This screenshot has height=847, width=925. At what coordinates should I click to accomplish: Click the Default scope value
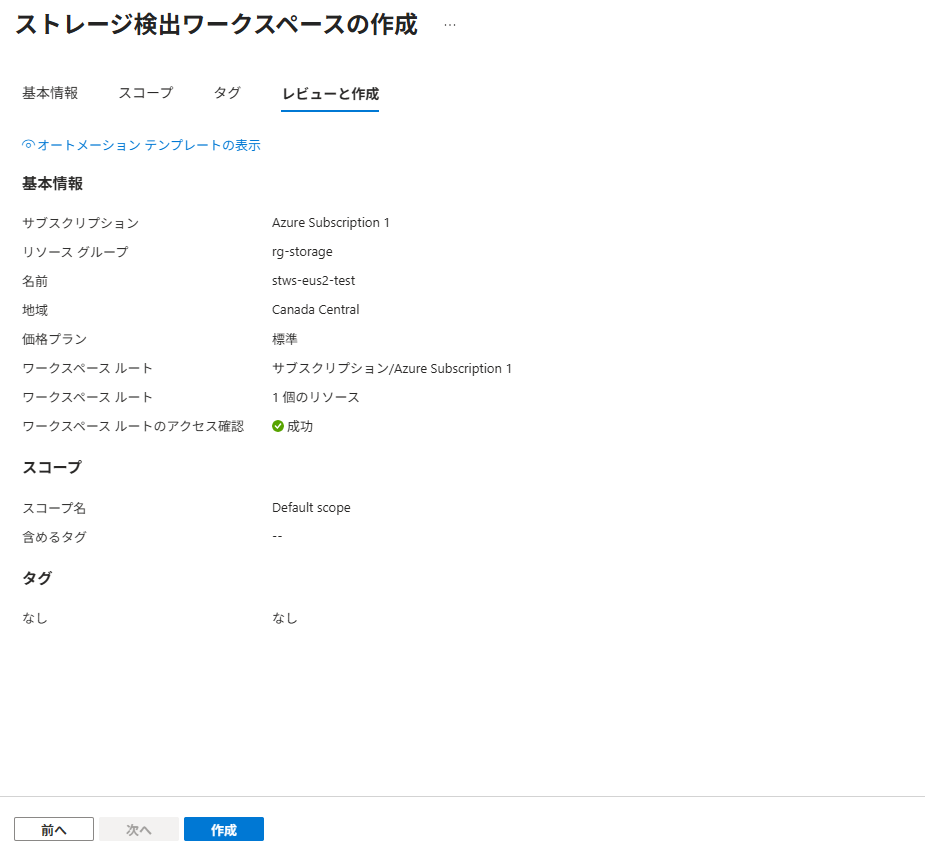pyautogui.click(x=311, y=507)
